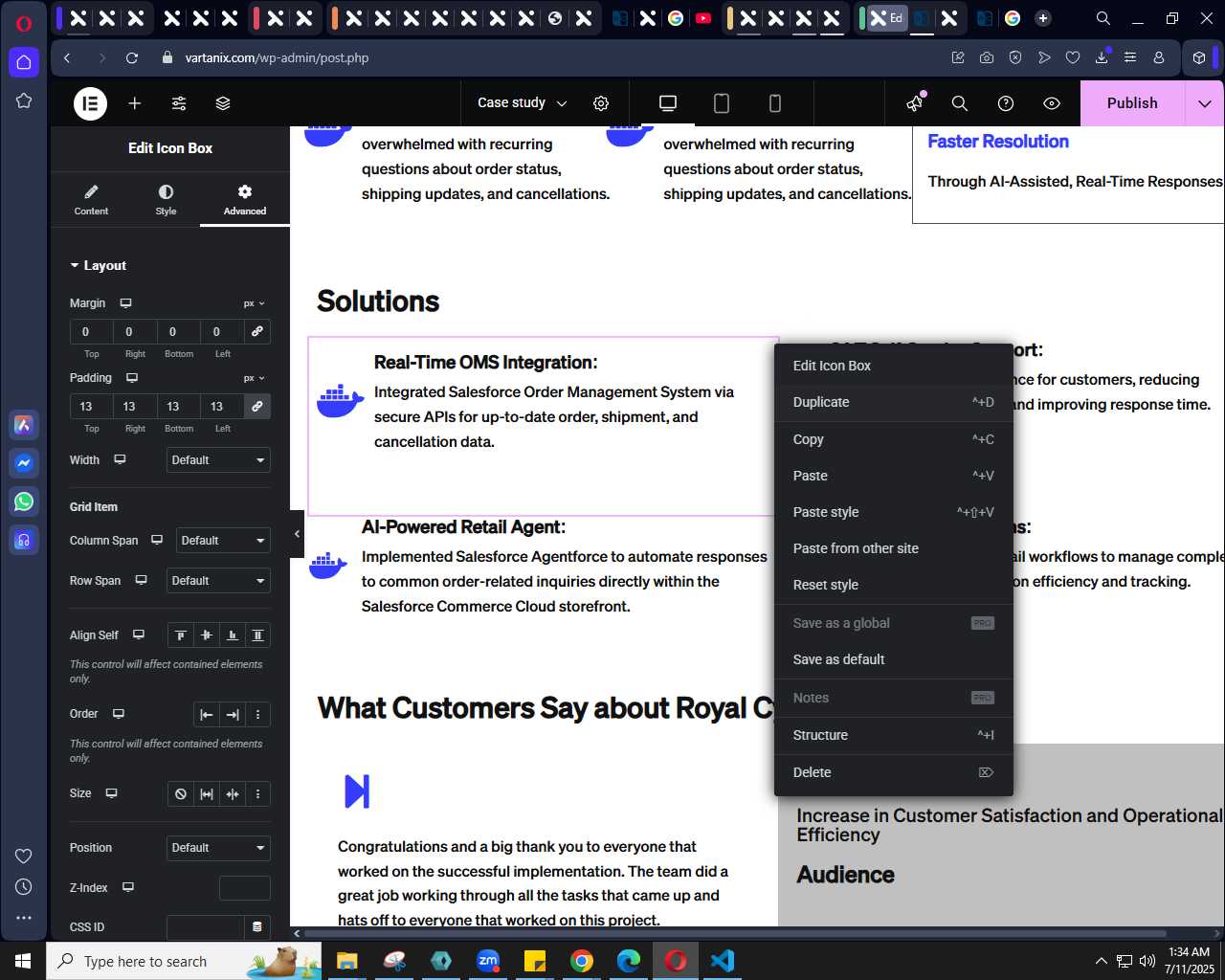Toggle linked padding values

click(x=257, y=406)
